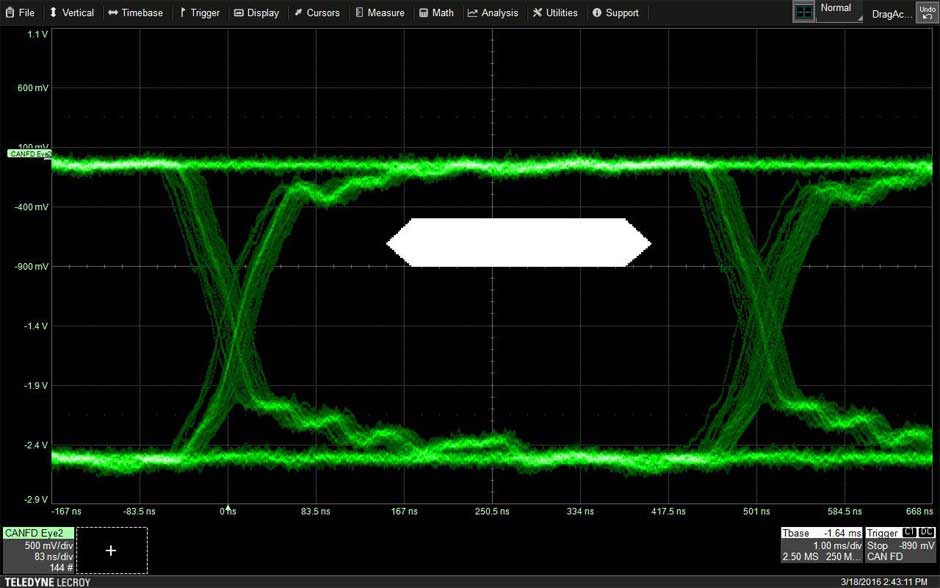Click the DragAc button

click(x=890, y=13)
